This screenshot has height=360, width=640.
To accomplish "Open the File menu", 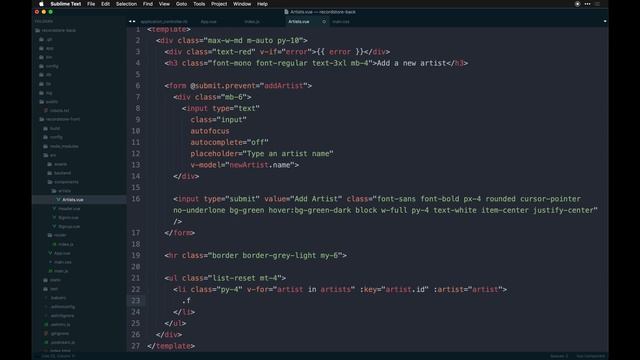I will (91, 4).
